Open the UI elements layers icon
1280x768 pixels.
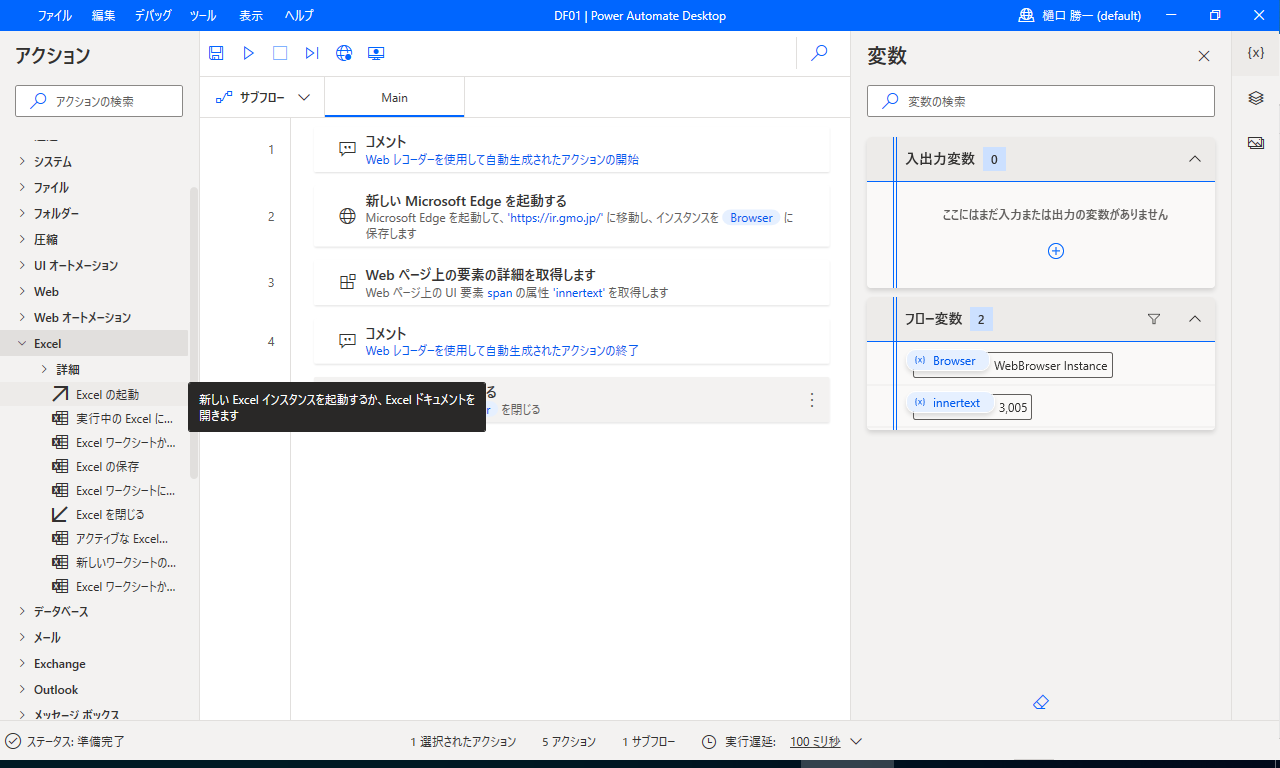1256,98
